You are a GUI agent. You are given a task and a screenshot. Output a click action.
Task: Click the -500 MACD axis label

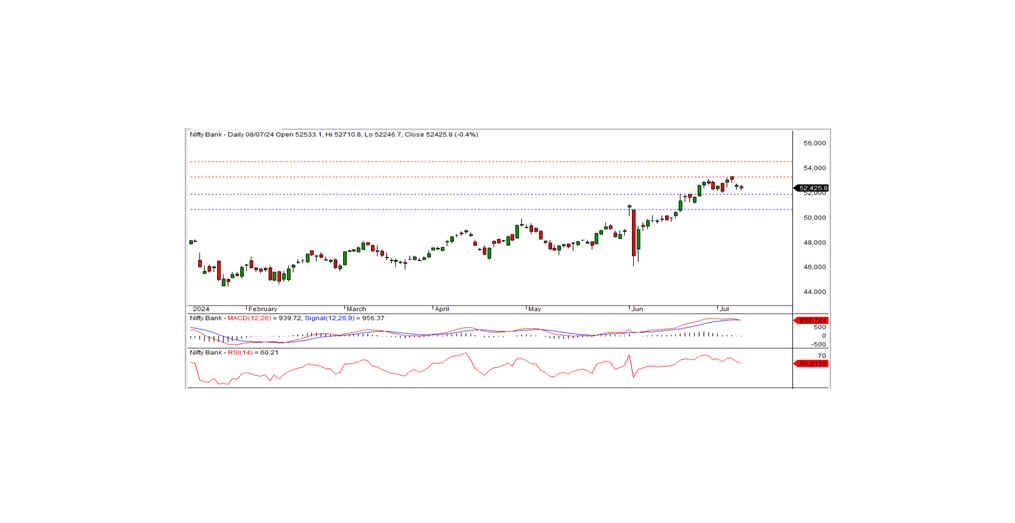point(818,344)
